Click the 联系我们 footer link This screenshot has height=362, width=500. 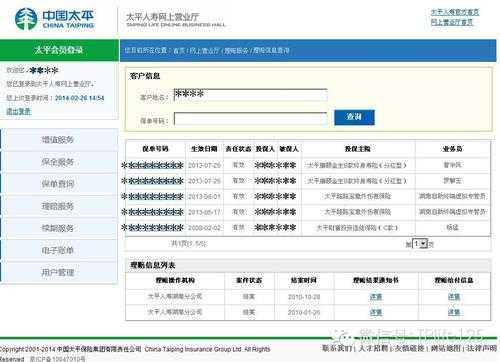pos(337,349)
